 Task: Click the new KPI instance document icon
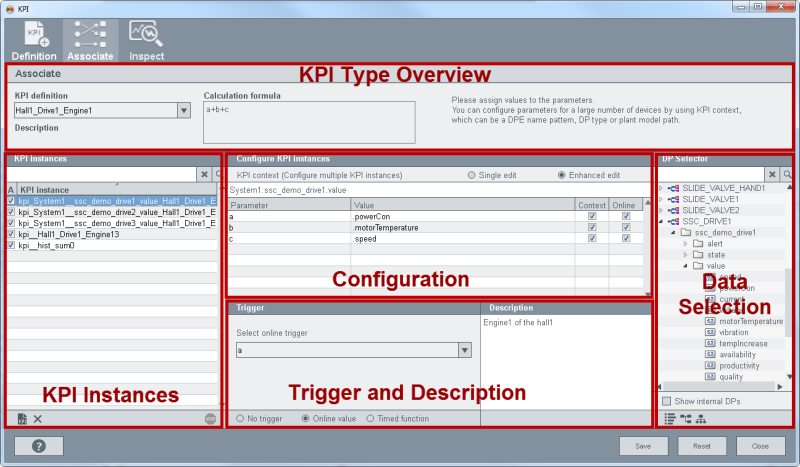[21, 419]
